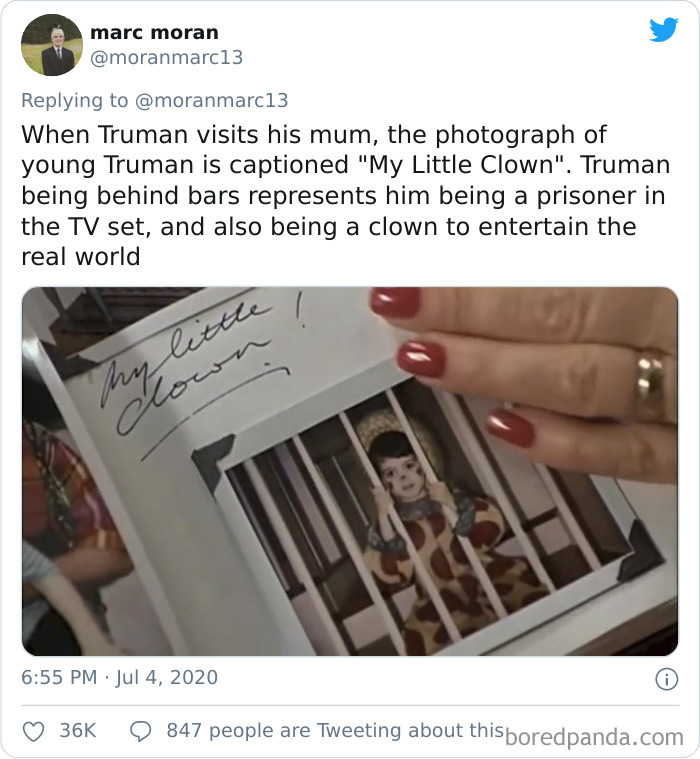Open the @moranmarc13 mention in Replying to line
Viewport: 700px width, 759px height.
coord(212,101)
